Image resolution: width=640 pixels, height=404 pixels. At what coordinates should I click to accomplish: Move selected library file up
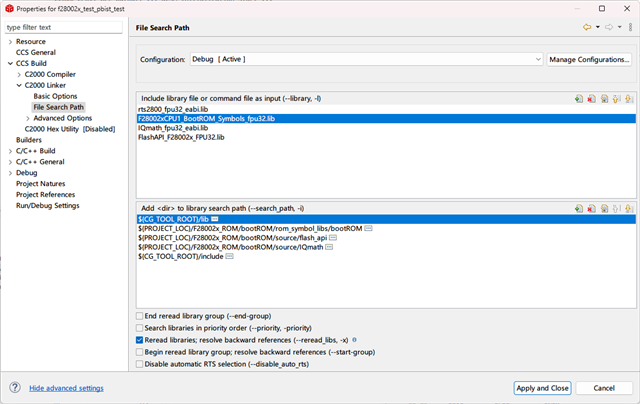pos(617,99)
